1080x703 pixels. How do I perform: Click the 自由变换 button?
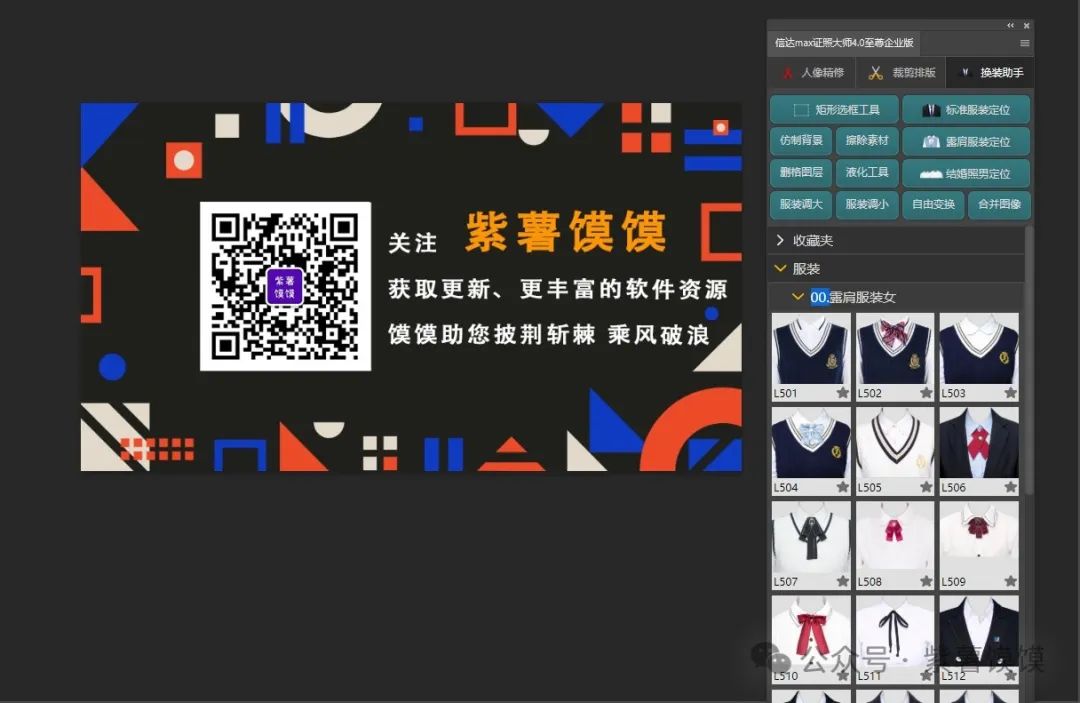(x=933, y=204)
